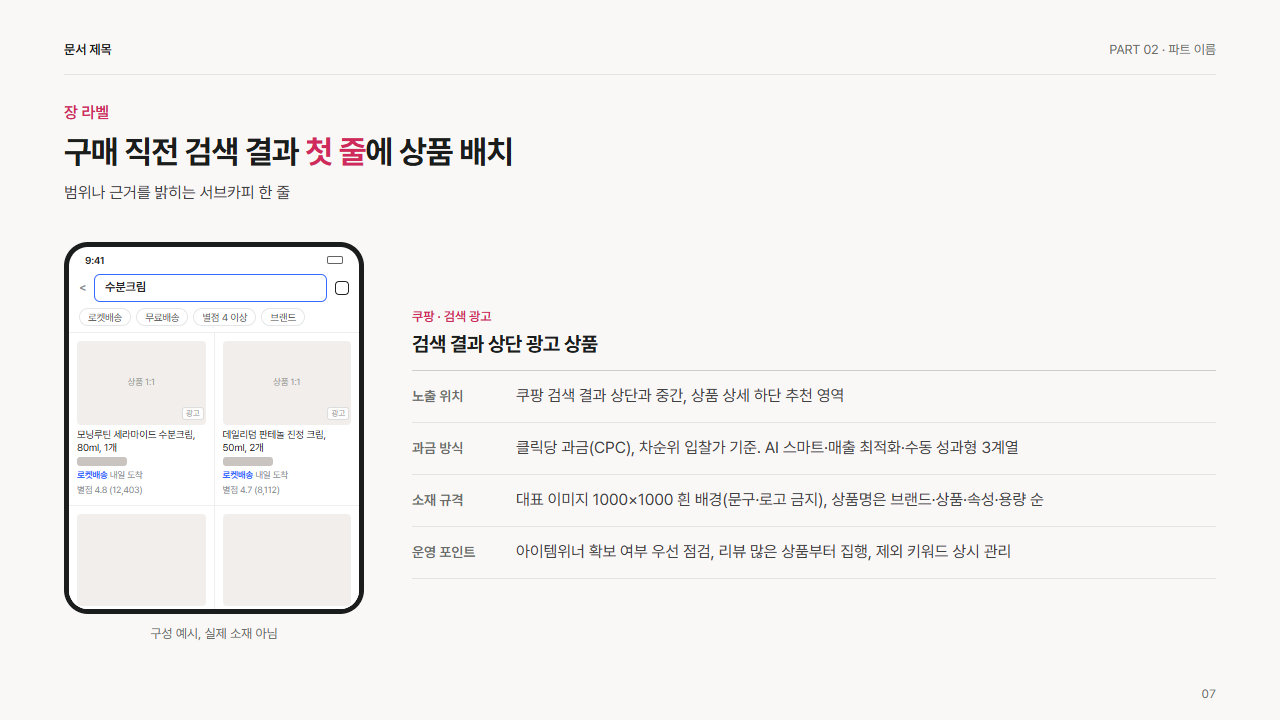Screen dimensions: 1280x720
Task: Open the 모닝루틴 세라마이드 수분크림 product image
Action: coord(141,383)
